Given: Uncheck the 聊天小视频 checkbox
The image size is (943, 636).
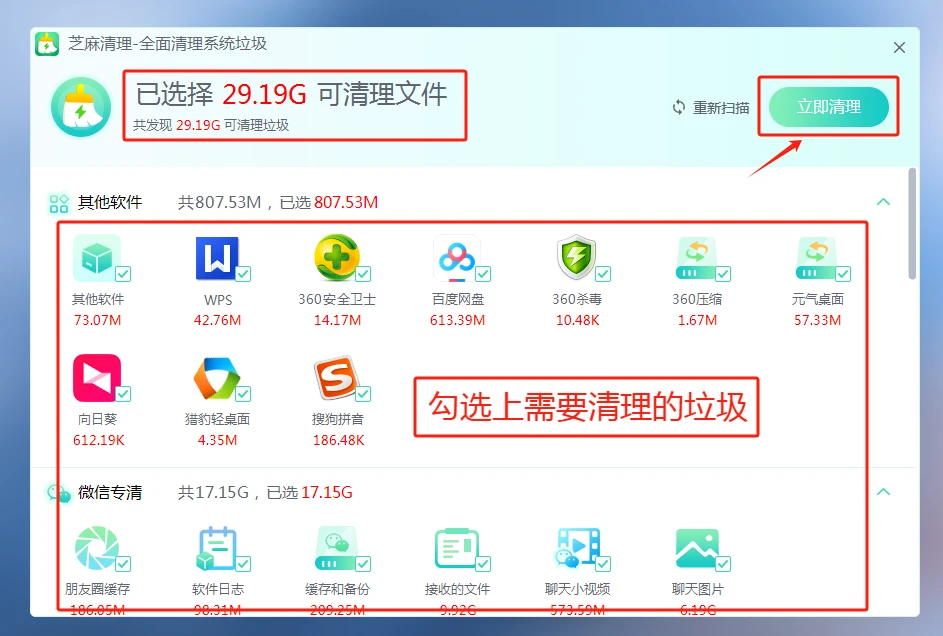Looking at the screenshot, I should (x=603, y=564).
